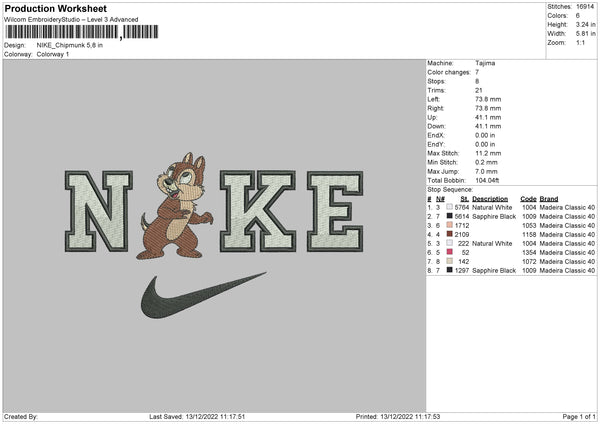The image size is (600, 424).
Task: Click the white swatch beside 222 stitches
Action: pyautogui.click(x=450, y=243)
